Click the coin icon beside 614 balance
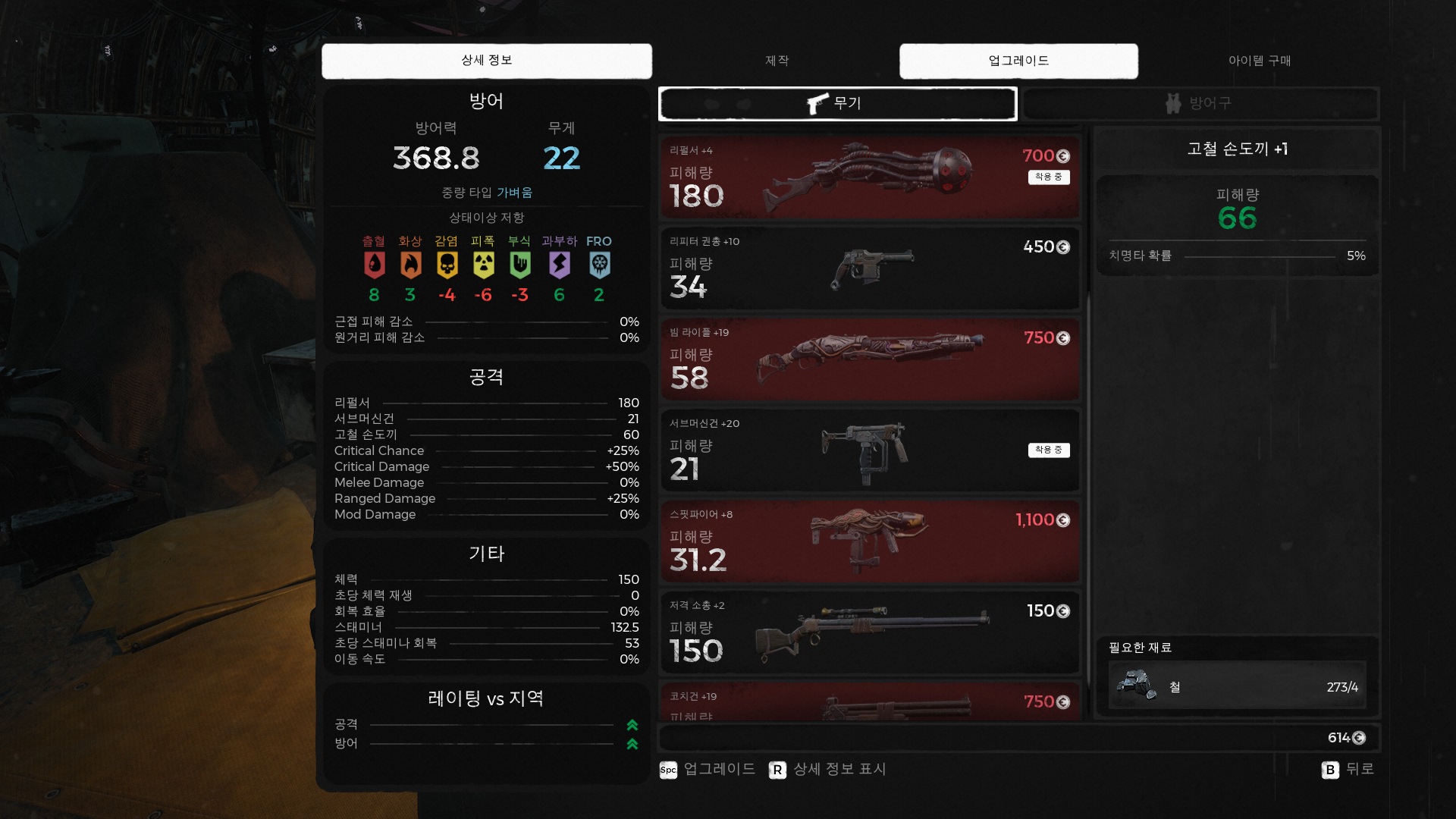The height and width of the screenshot is (819, 1456). click(x=1359, y=738)
